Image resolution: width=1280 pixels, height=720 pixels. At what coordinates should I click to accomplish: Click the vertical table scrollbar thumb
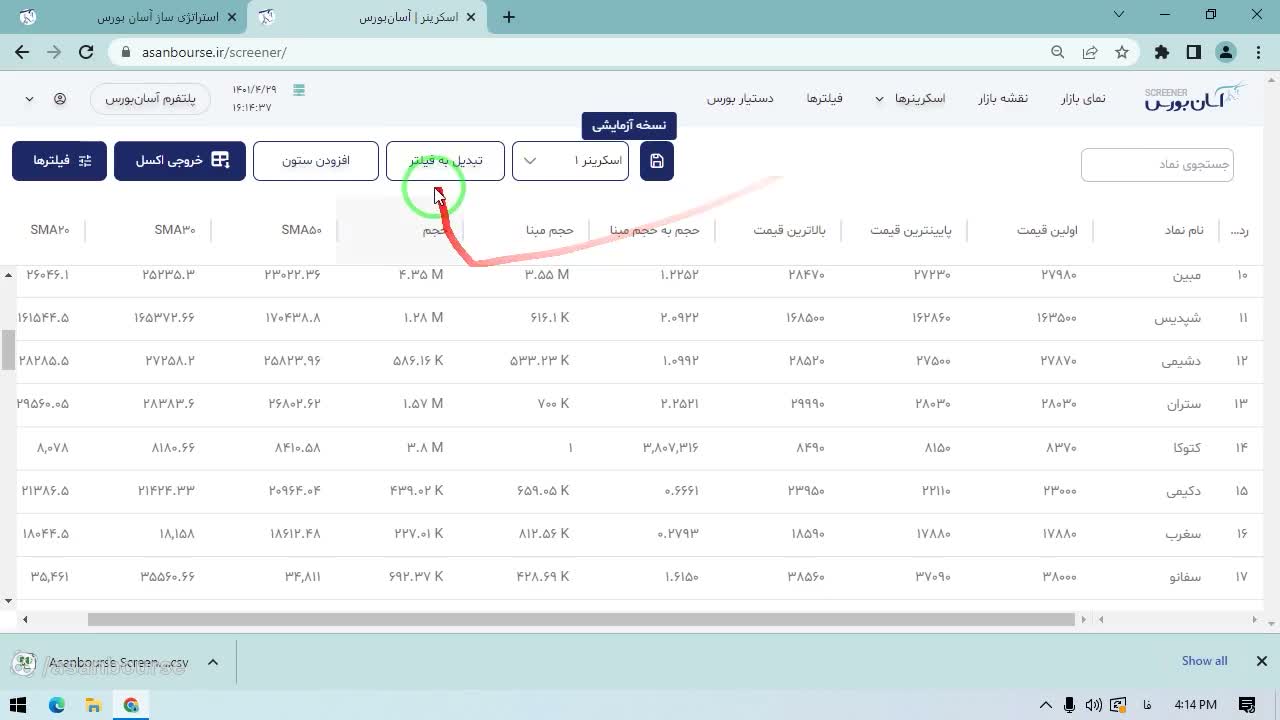point(8,350)
